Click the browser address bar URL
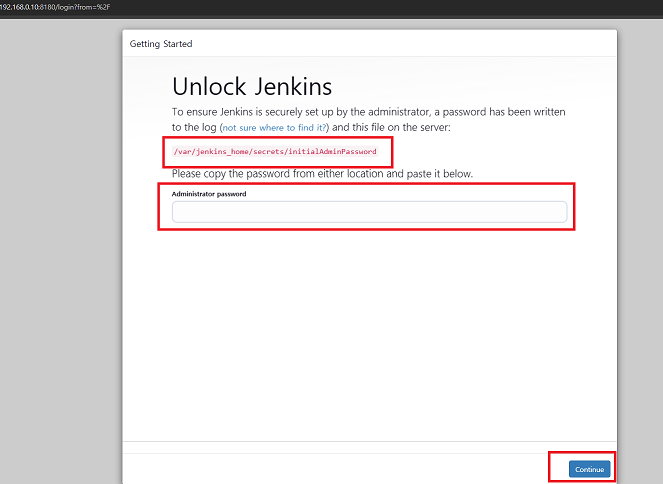Screen dimensions: 663x484 pyautogui.click(x=55, y=7)
